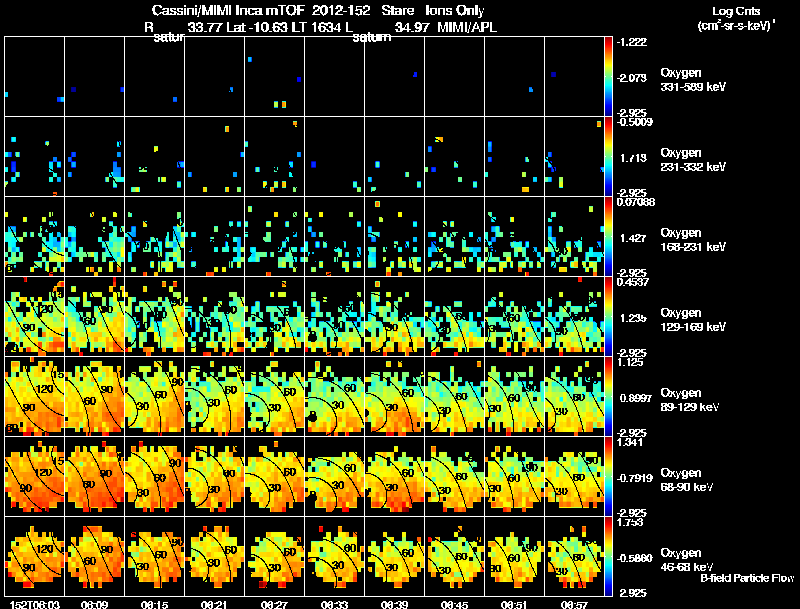Choose the Oxygen 168-231 keV panel at 06:21
Image resolution: width=800 pixels, height=609 pixels.
(x=215, y=237)
